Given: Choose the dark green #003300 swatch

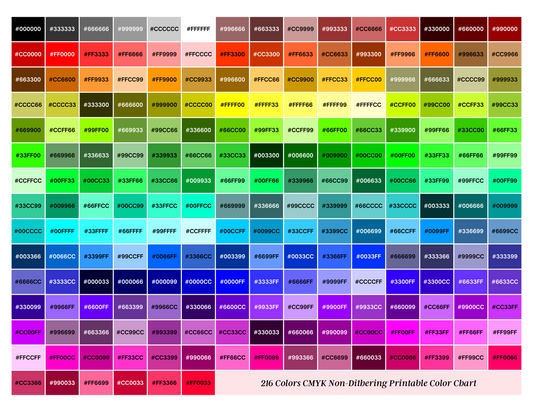Looking at the screenshot, I should (x=266, y=155).
